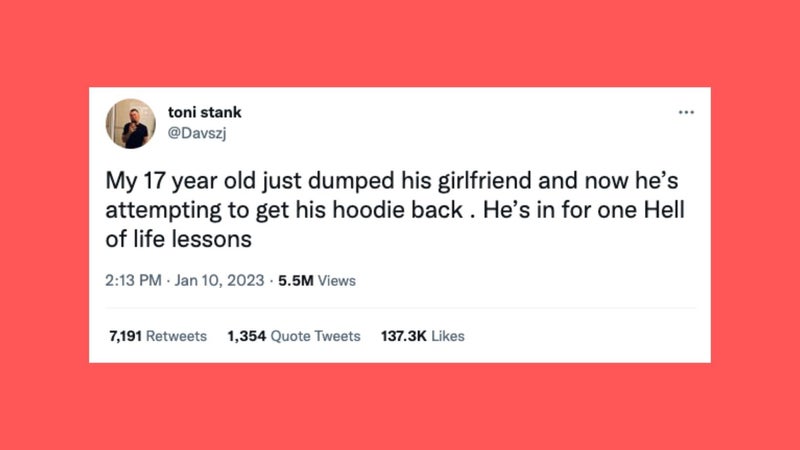Click the 2:13 PM timestamp

(133, 281)
